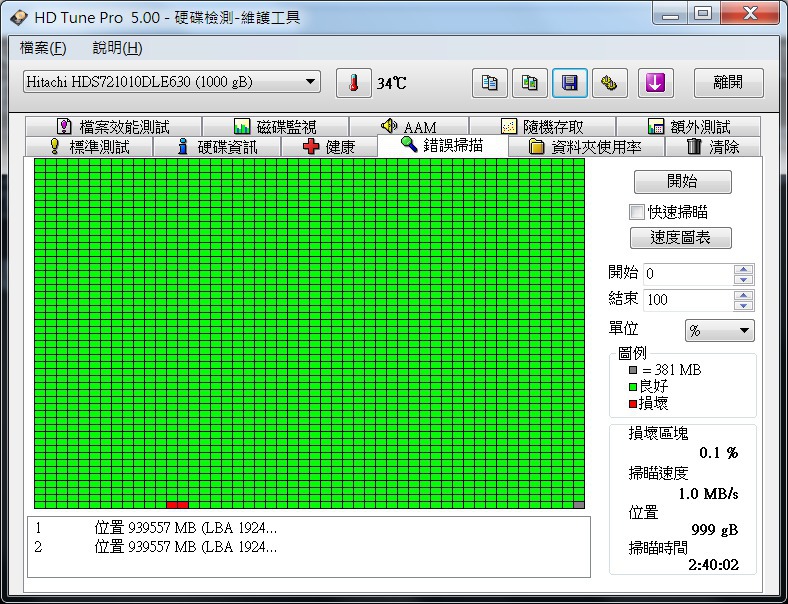Click the 34°C temperature reading
Image resolution: width=788 pixels, height=604 pixels.
pos(391,83)
